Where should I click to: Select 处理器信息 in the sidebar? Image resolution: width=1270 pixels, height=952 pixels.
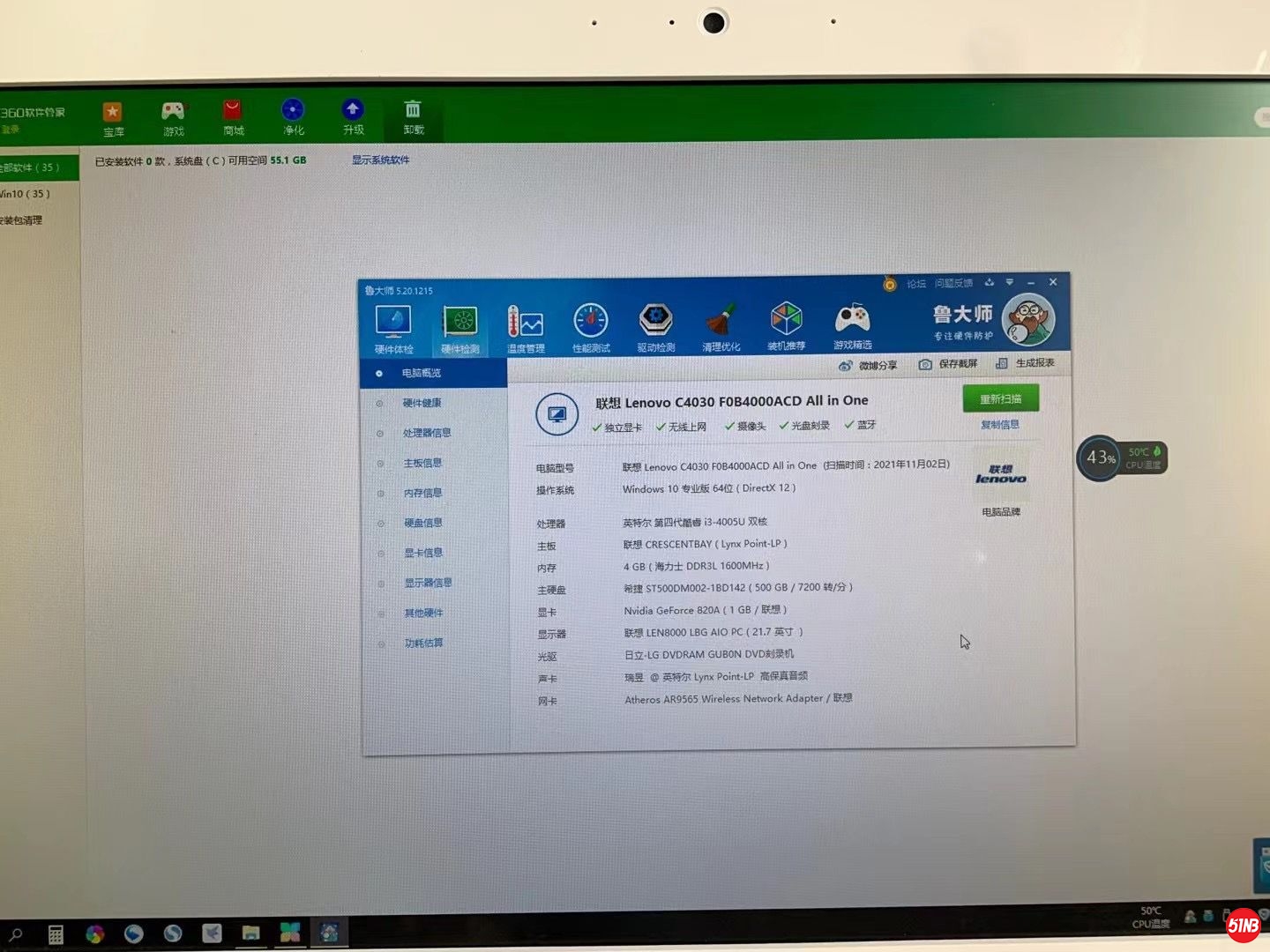click(427, 433)
